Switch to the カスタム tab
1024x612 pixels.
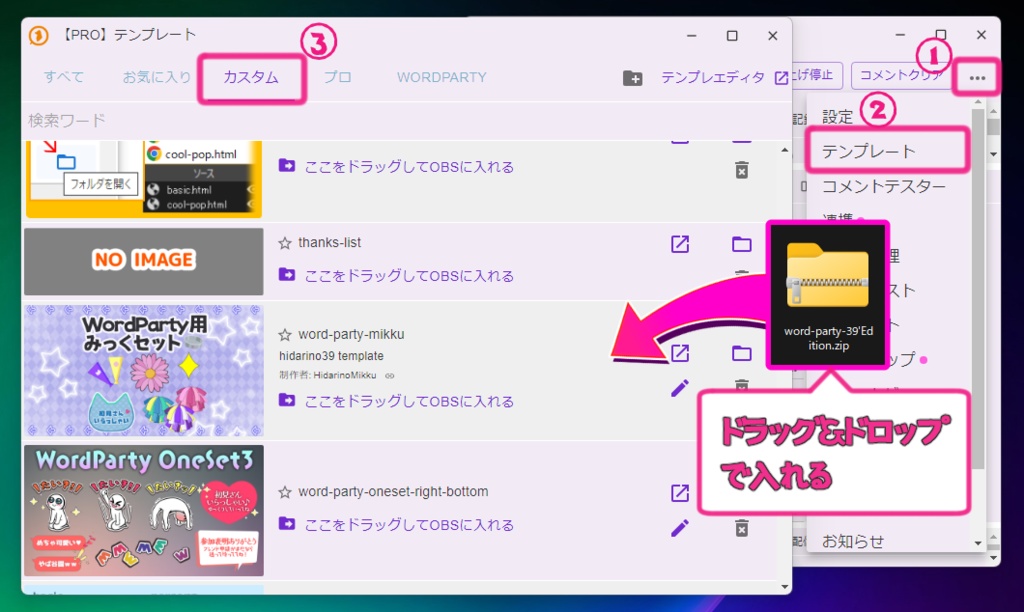click(251, 76)
